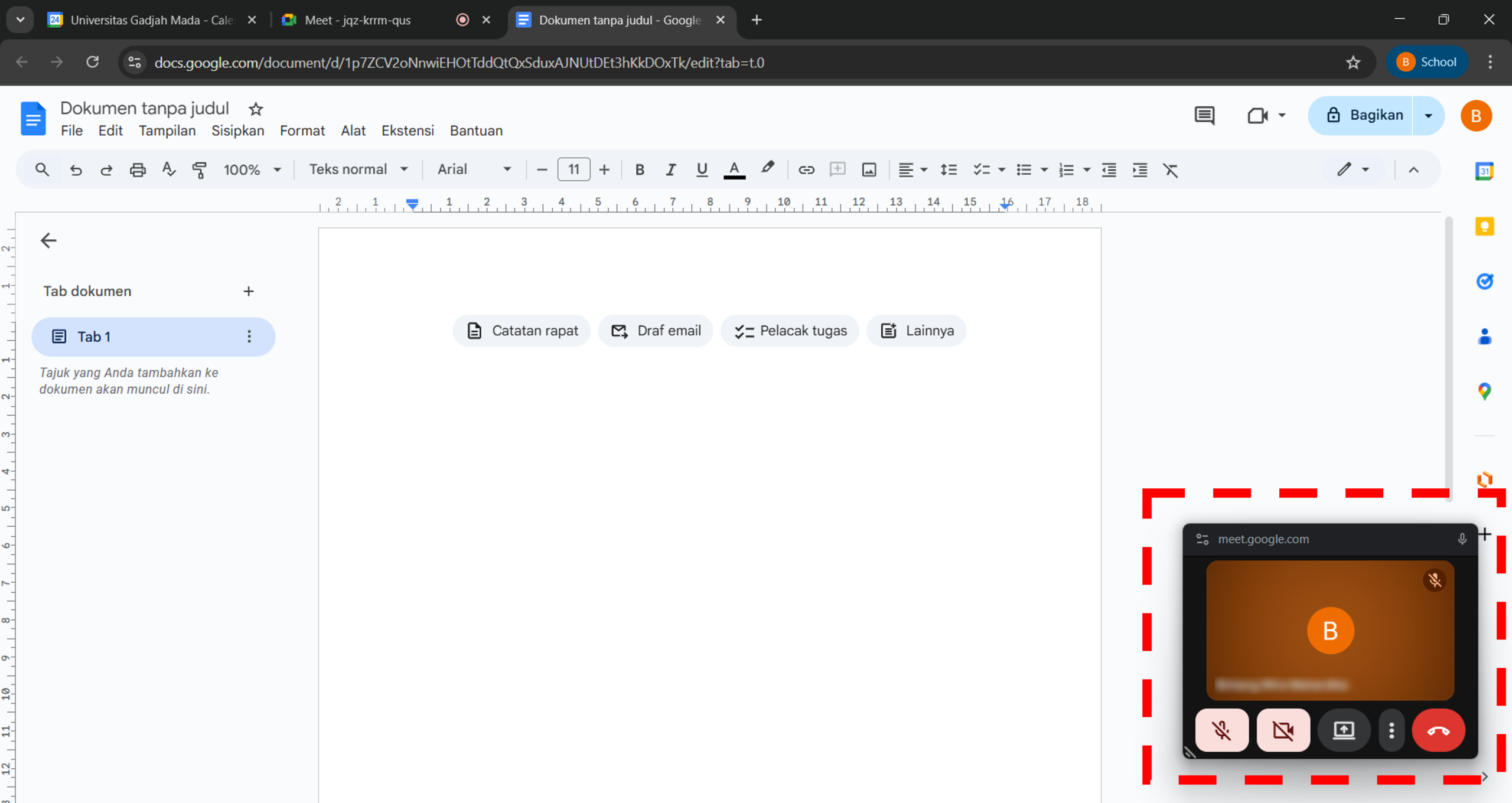Expand the Arial font dropdown
The width and height of the screenshot is (1512, 803).
[474, 169]
